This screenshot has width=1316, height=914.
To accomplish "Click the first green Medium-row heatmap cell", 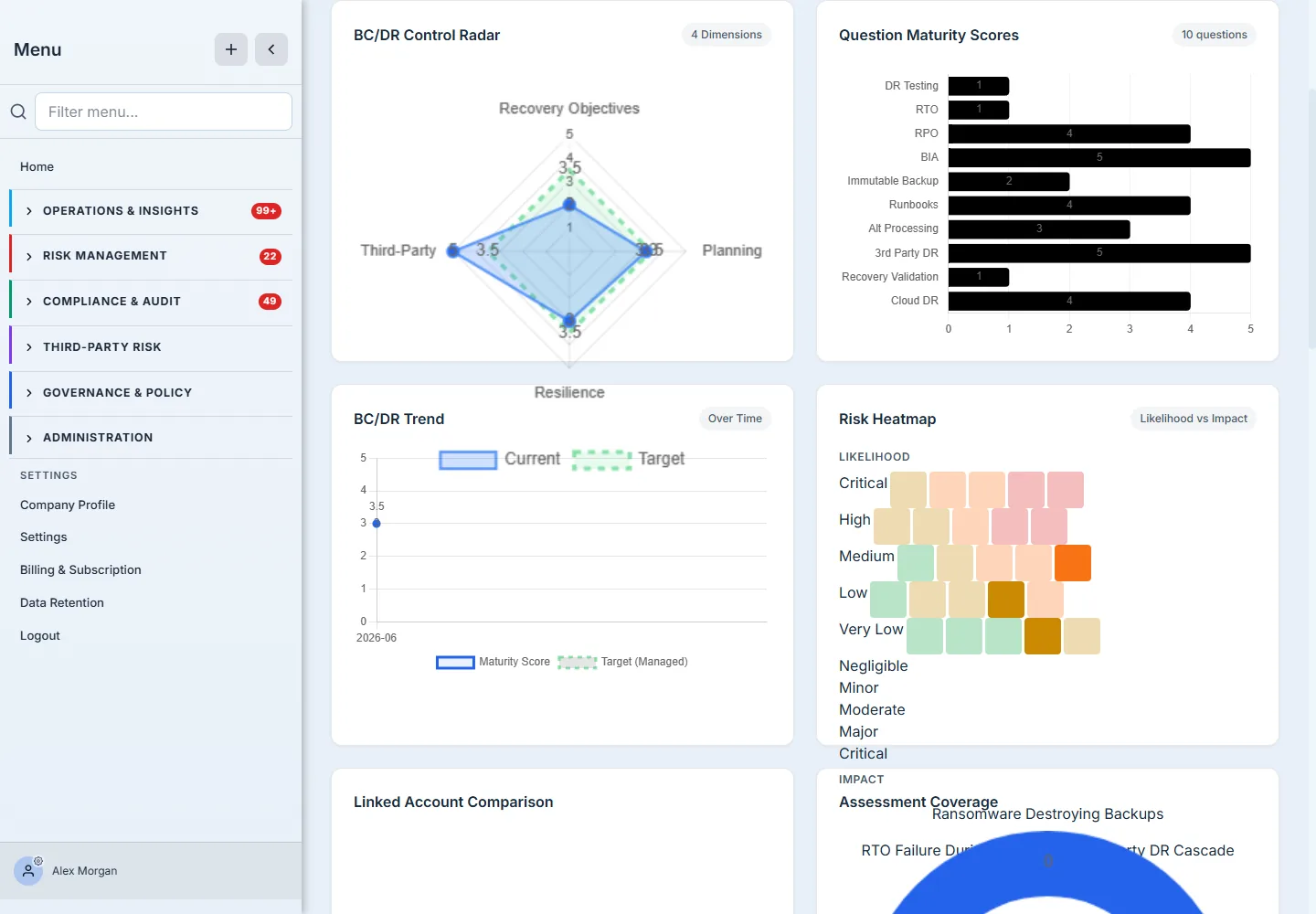I will tap(916, 563).
